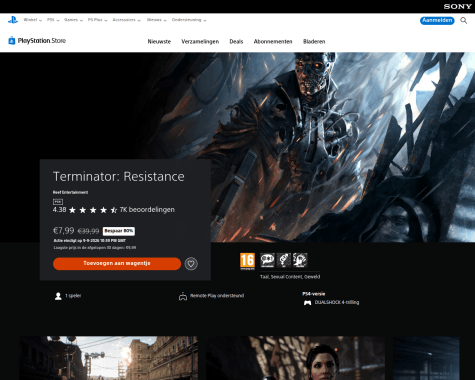475x380 pixels.
Task: Open the 7K beoordelingen ratings link
Action: tap(147, 210)
